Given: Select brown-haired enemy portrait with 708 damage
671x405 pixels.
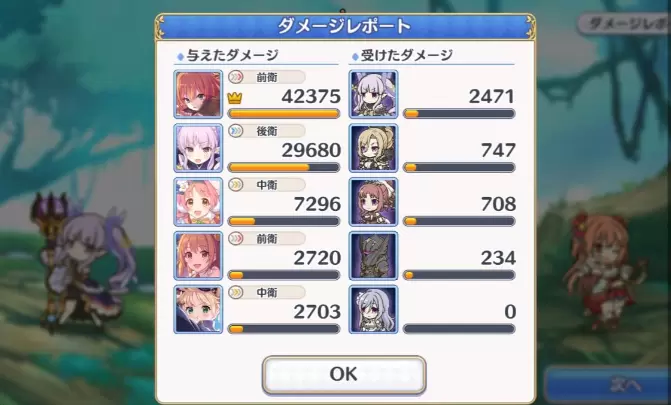Looking at the screenshot, I should pyautogui.click(x=373, y=202).
